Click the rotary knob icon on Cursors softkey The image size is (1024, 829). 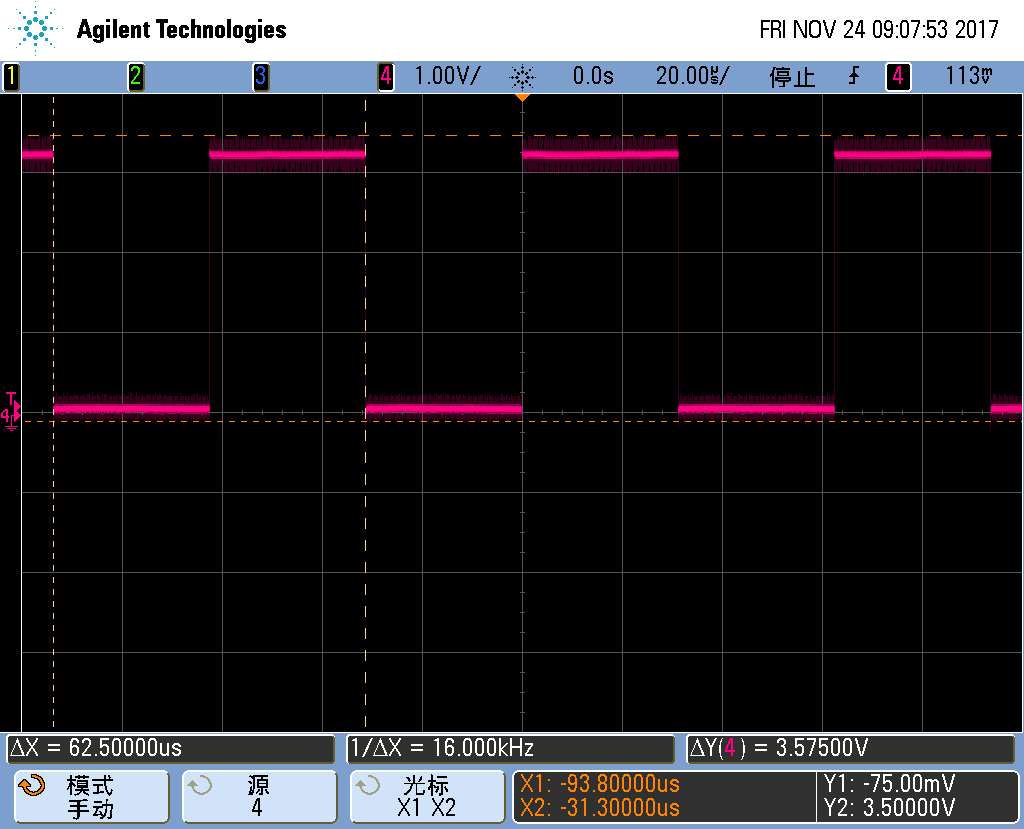(x=368, y=785)
